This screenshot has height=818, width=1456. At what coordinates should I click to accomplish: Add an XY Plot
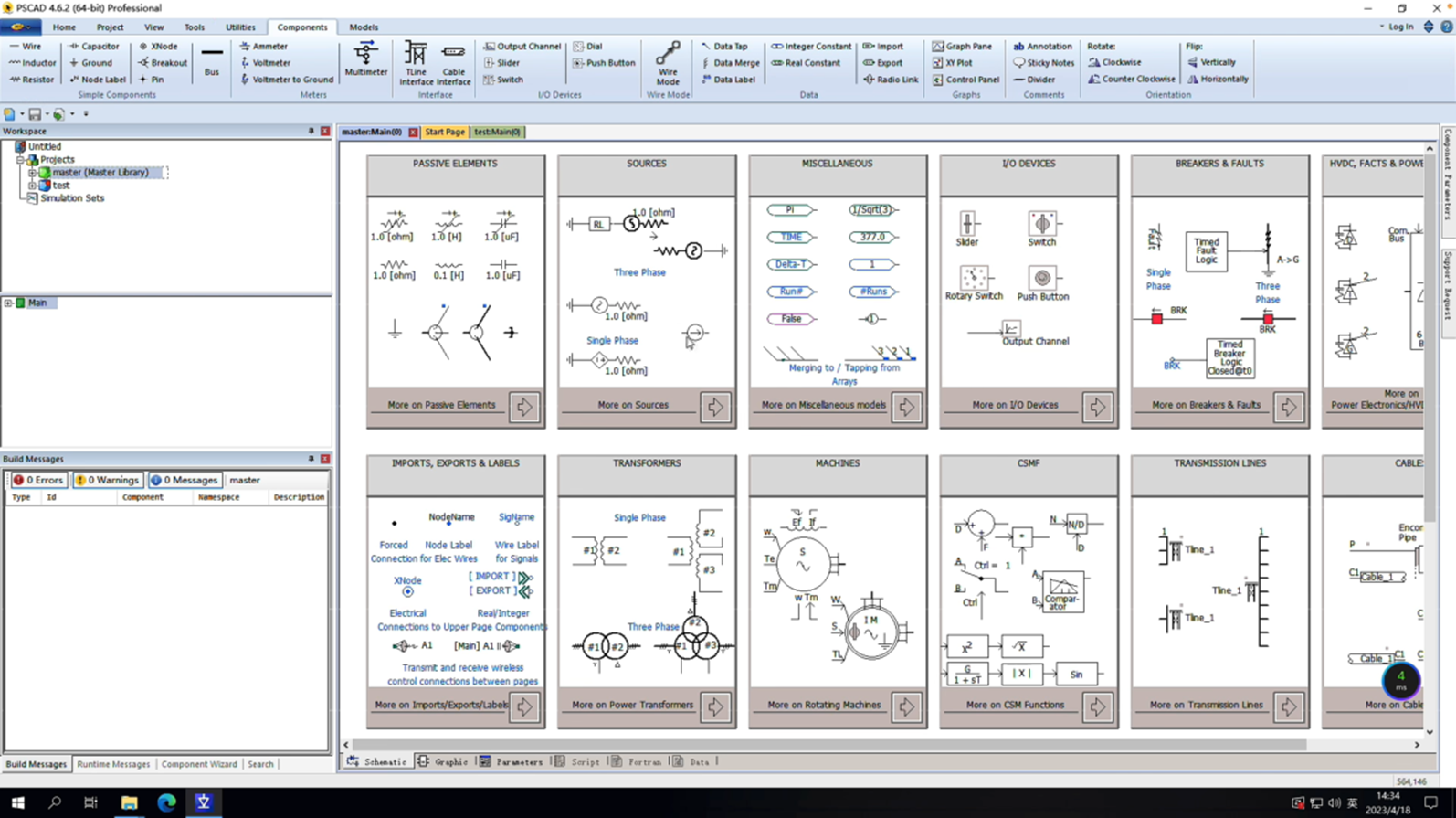952,63
